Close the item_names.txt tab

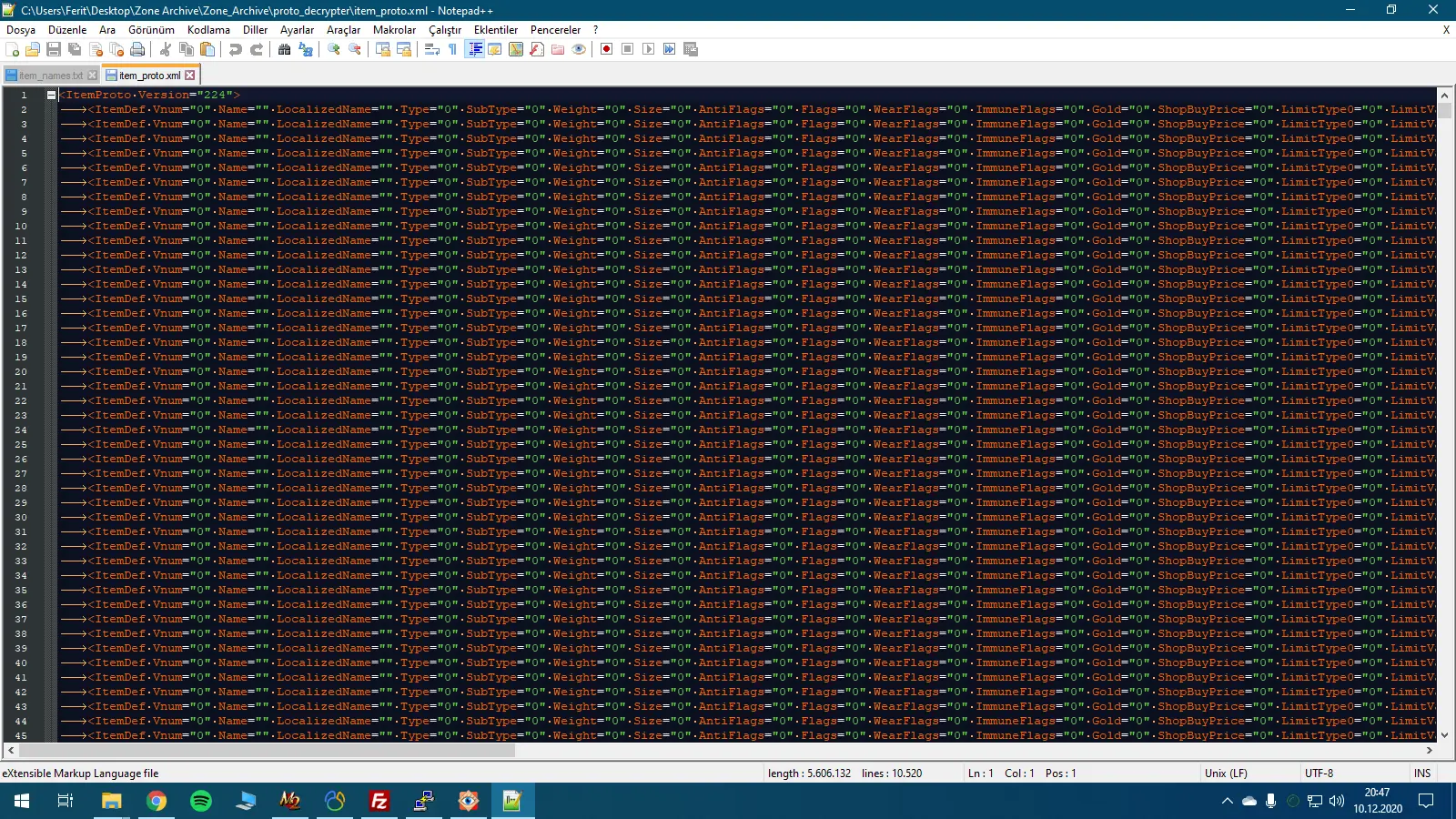point(92,76)
